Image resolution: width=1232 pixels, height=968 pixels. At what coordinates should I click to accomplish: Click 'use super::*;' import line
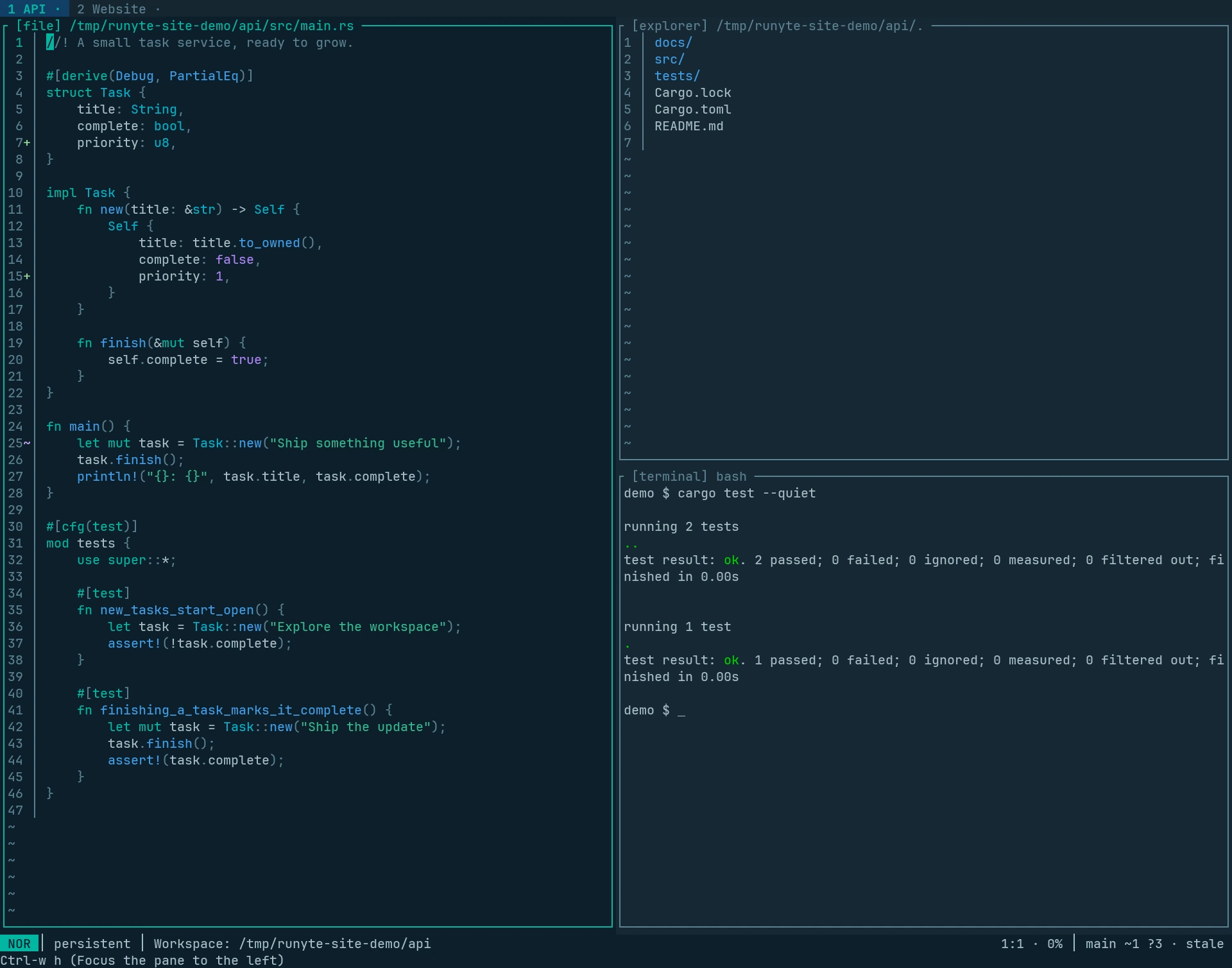(x=126, y=560)
